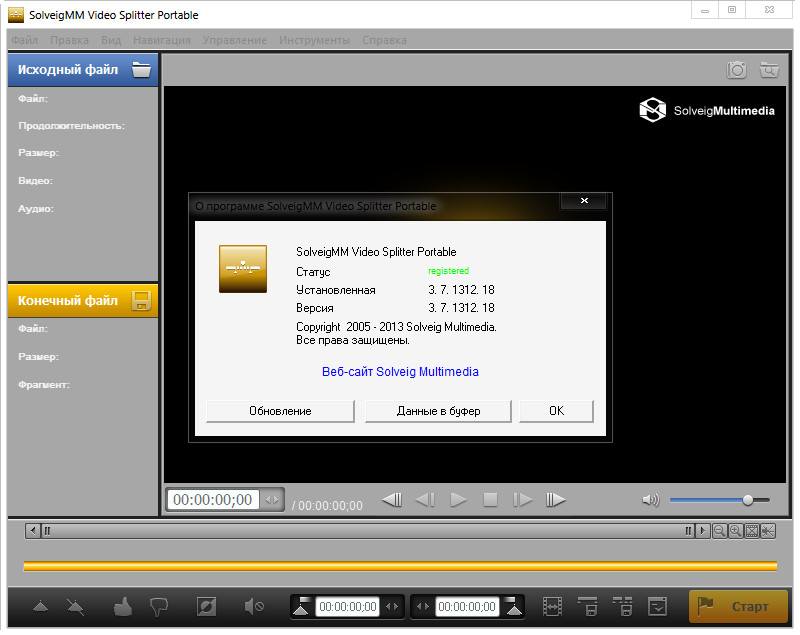Add a marker with the triangle icon
Image resolution: width=800 pixels, height=635 pixels.
[40, 606]
